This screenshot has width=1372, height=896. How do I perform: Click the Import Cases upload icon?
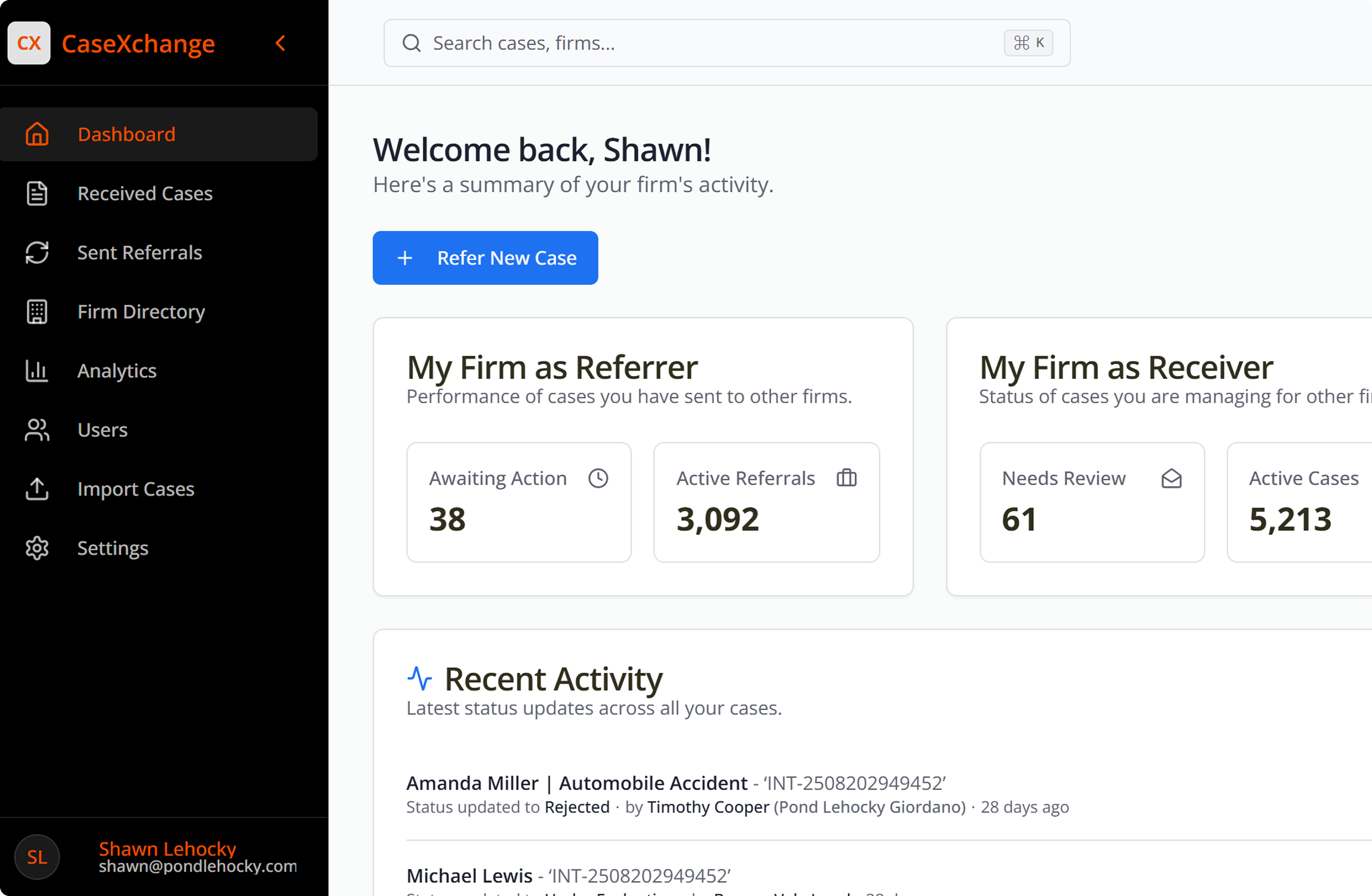[37, 489]
